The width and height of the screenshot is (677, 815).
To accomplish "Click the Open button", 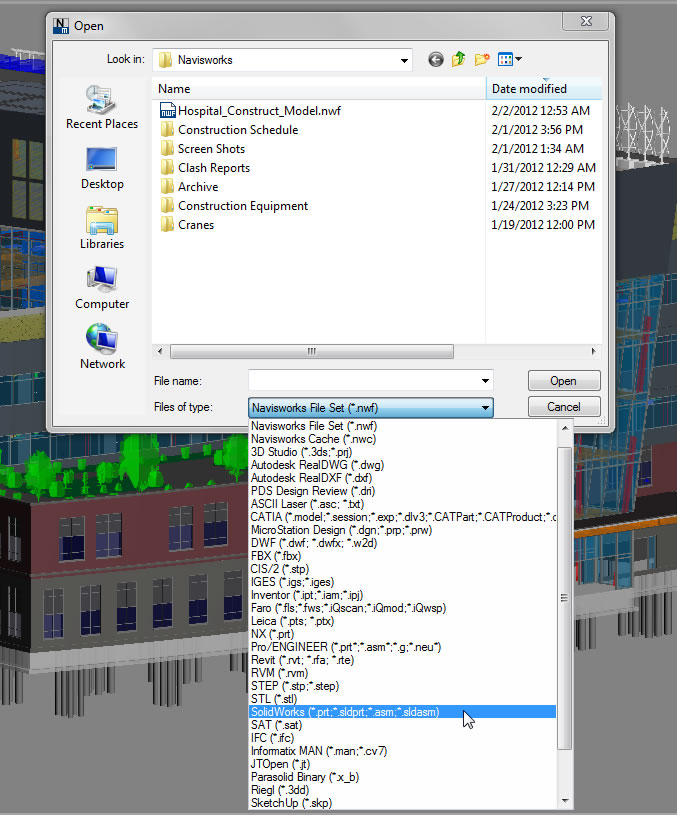I will coord(564,381).
